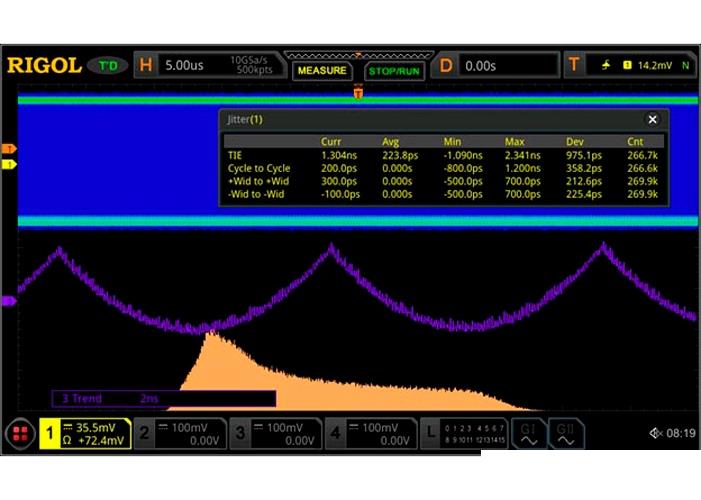The height and width of the screenshot is (500, 701).
Task: Open the function navigation menu icon
Action: [x=19, y=434]
